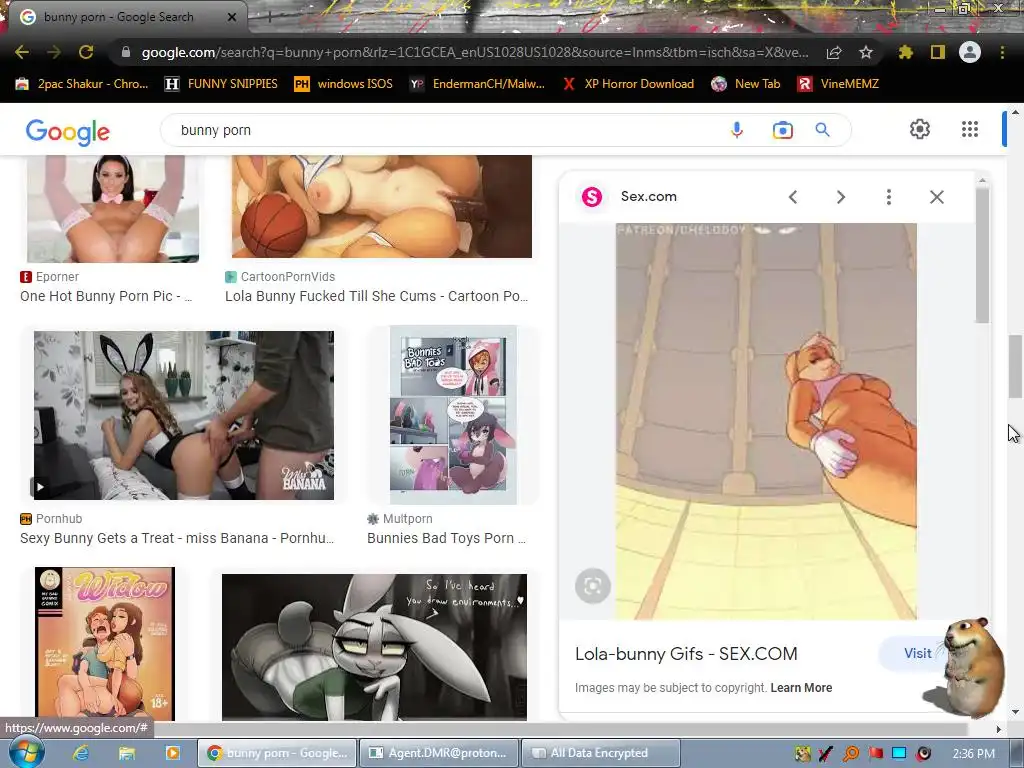Click the orange magnifier tray icon
1024x768 pixels.
851,754
